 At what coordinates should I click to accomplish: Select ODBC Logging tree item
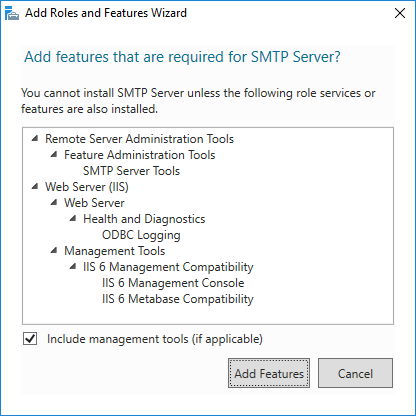tap(141, 235)
